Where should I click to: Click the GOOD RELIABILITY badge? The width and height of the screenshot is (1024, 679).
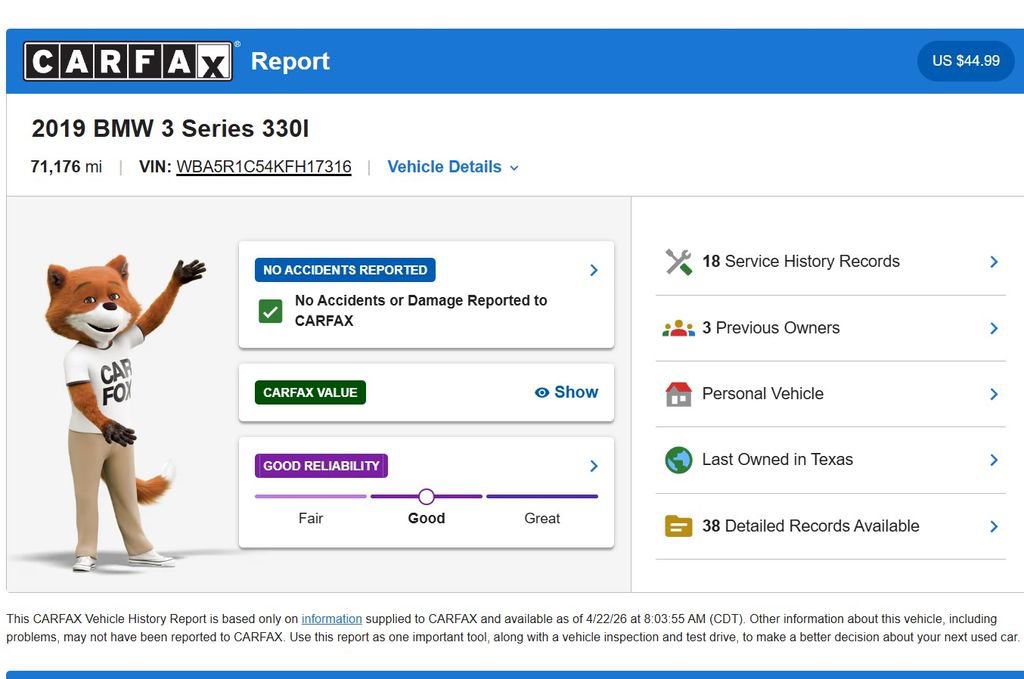click(321, 466)
